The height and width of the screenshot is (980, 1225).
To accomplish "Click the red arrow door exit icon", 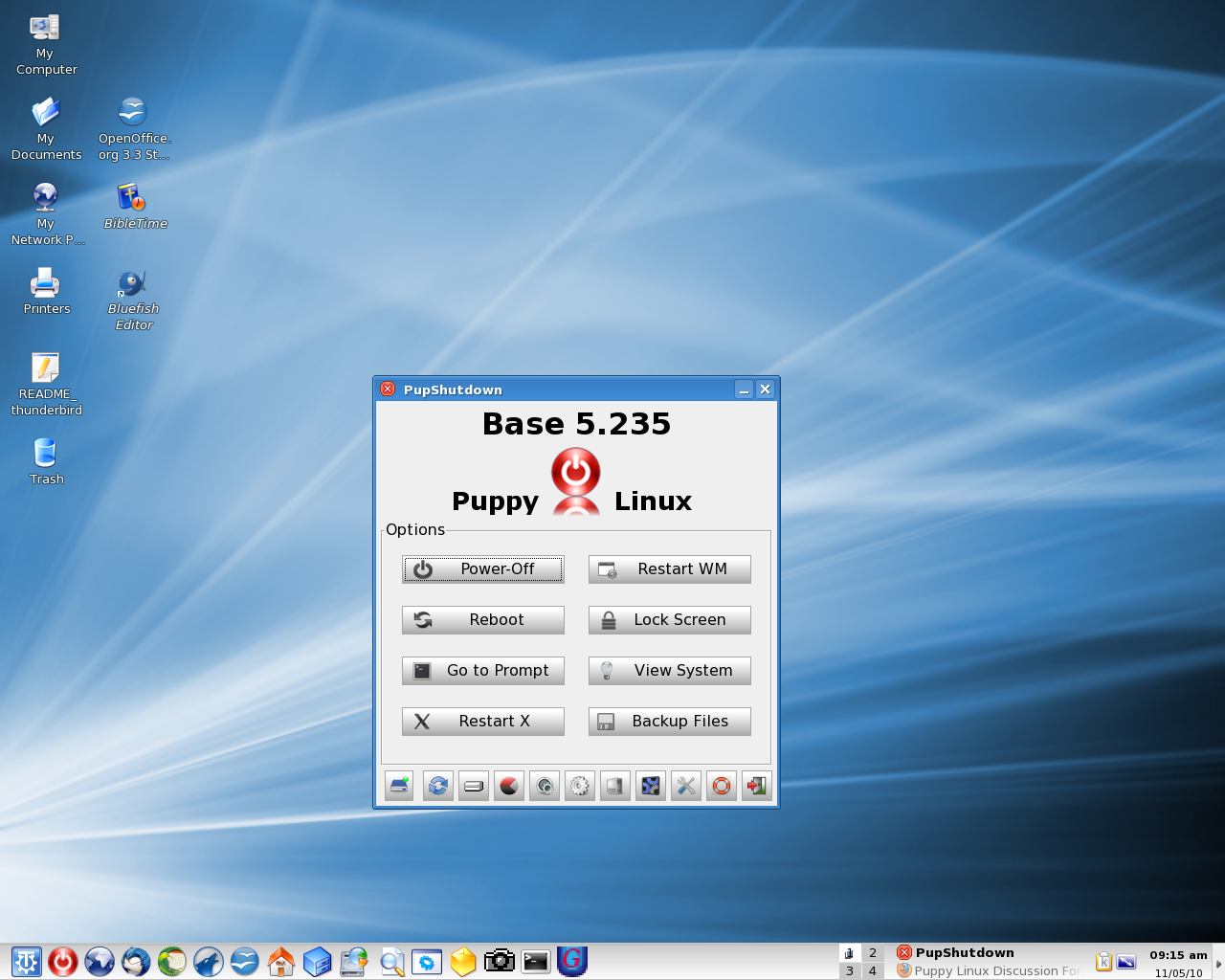I will (x=757, y=786).
